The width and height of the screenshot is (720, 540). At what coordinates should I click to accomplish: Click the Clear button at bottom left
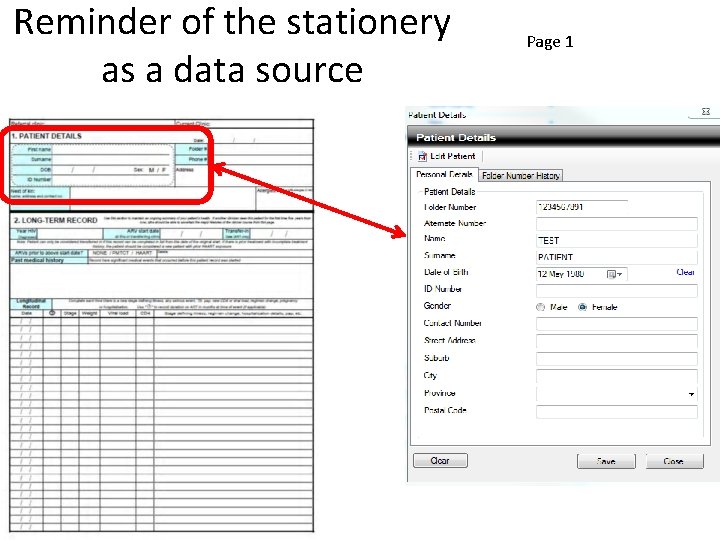pos(440,460)
